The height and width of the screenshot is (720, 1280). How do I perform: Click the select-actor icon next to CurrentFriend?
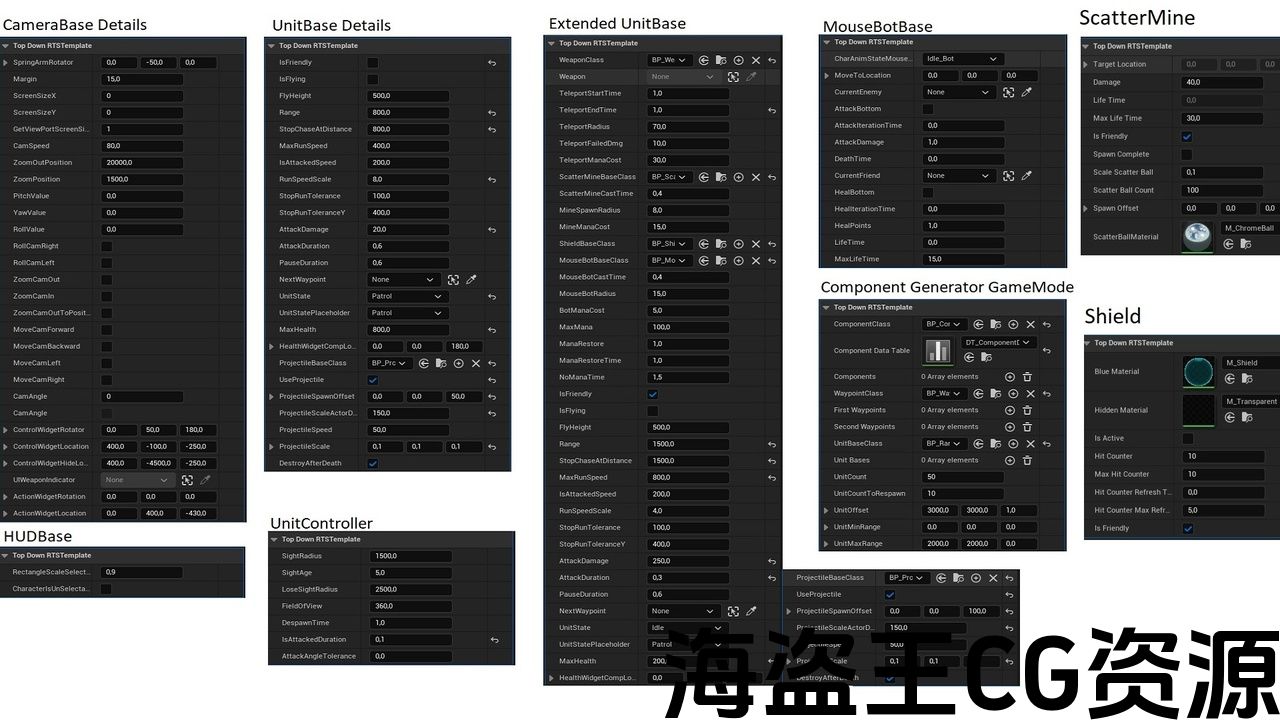tap(1008, 176)
